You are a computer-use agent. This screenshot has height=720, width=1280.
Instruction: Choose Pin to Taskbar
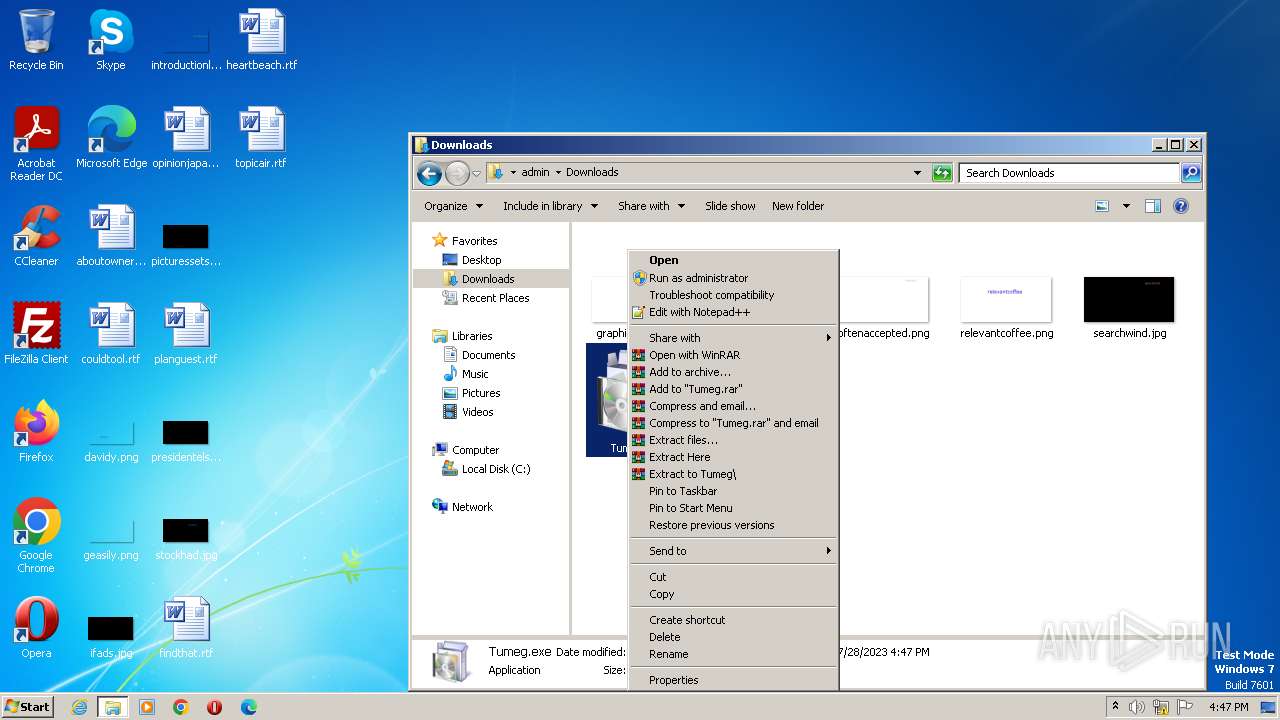(x=733, y=491)
